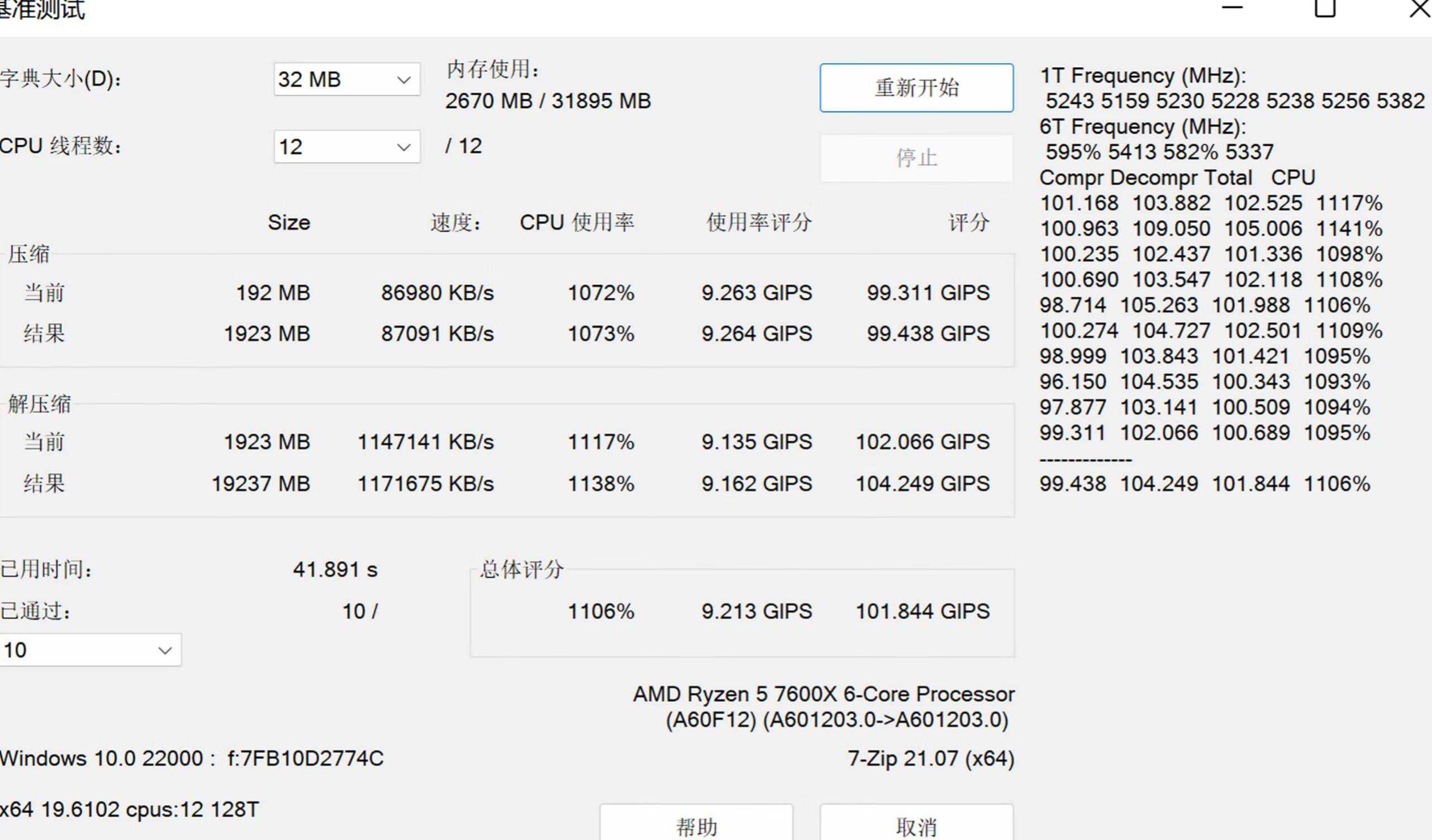
Task: Click the decompression result speed 1171675 KB/s
Action: [425, 484]
